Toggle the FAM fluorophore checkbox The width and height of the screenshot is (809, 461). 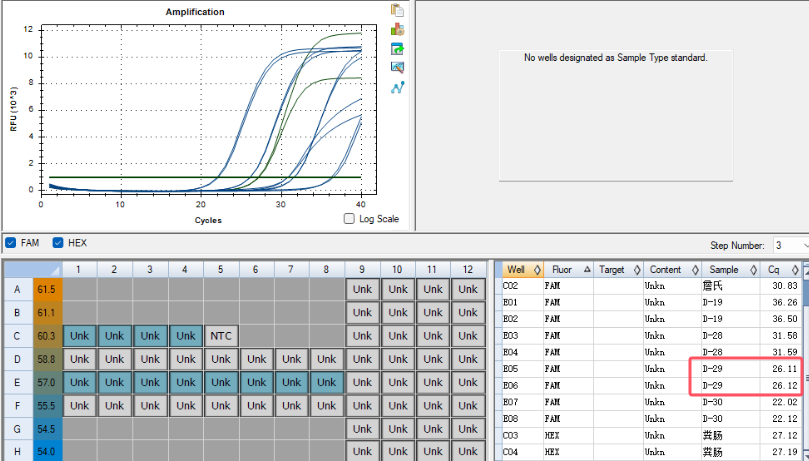pyautogui.click(x=10, y=242)
